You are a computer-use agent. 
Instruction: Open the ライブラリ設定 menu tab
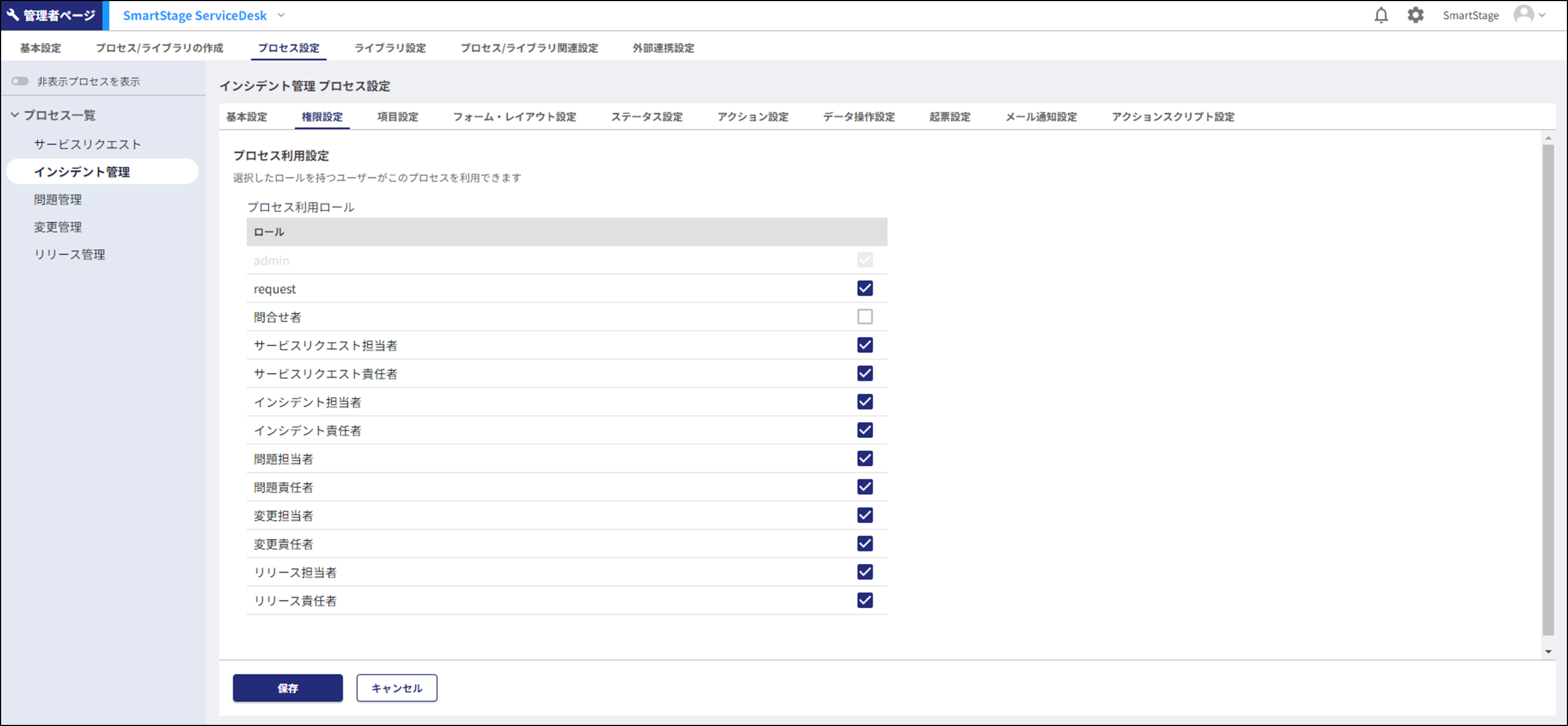390,47
